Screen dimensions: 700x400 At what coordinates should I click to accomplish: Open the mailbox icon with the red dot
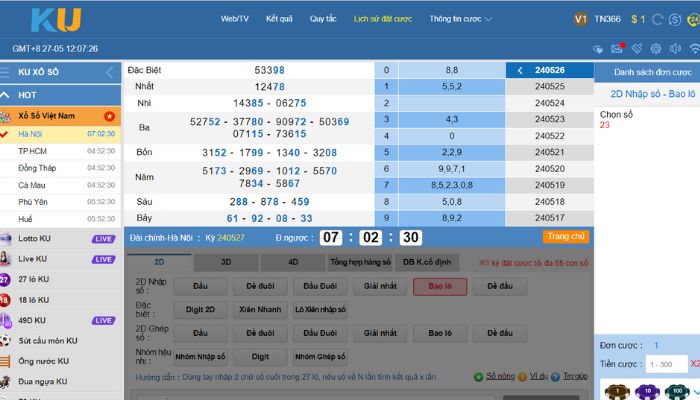point(617,48)
